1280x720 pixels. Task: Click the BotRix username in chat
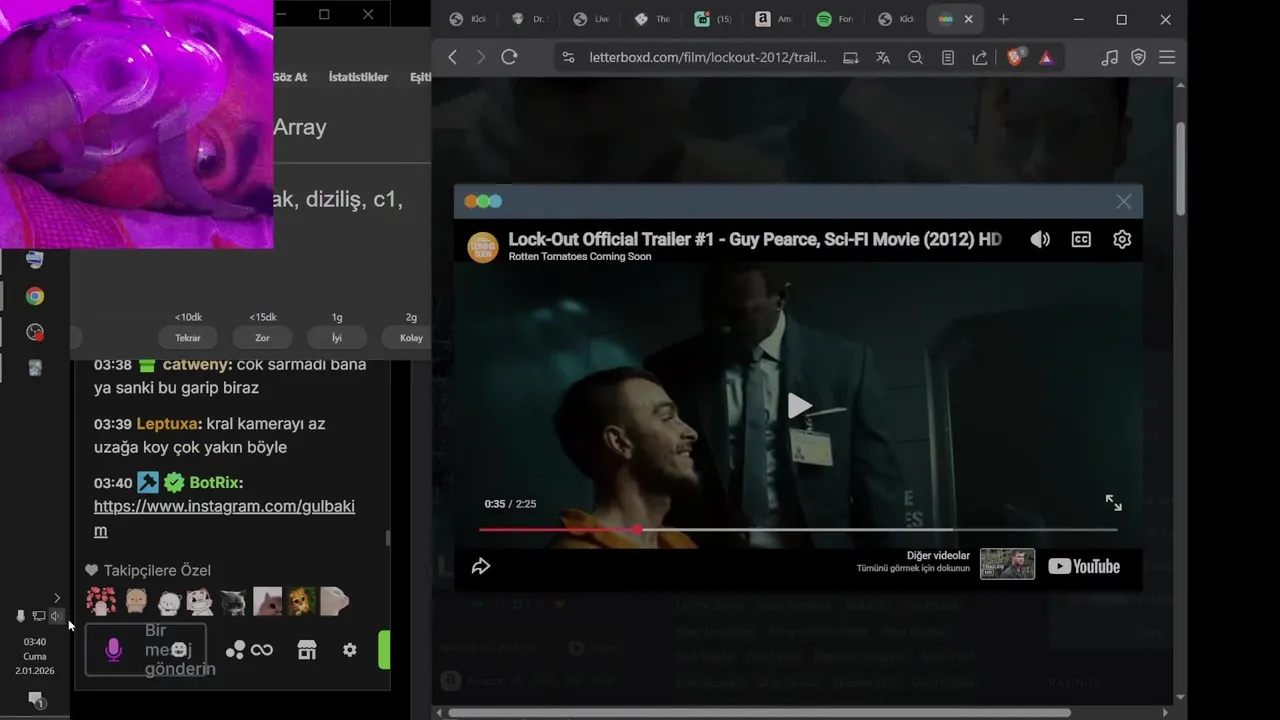(213, 482)
